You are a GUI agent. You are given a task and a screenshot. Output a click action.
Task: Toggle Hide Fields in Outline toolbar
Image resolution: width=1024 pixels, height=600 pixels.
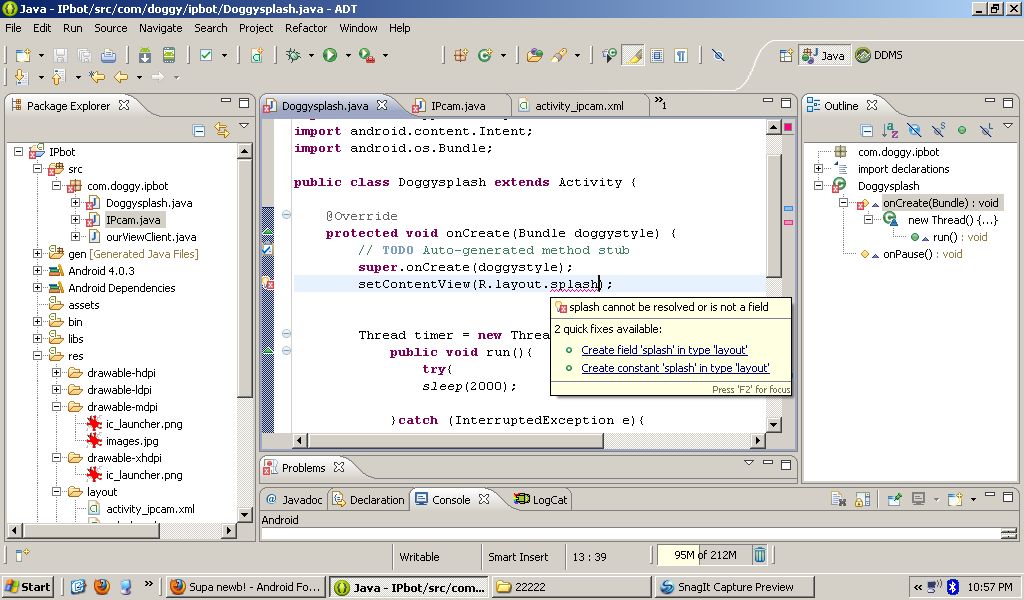pos(914,130)
